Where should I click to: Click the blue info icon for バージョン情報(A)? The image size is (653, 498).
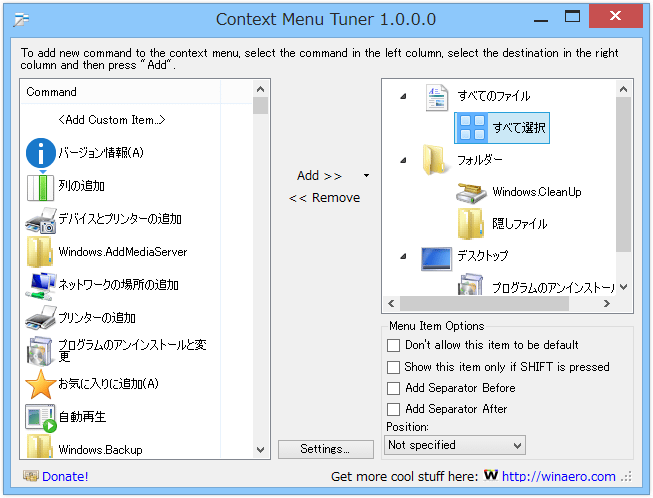pyautogui.click(x=40, y=153)
